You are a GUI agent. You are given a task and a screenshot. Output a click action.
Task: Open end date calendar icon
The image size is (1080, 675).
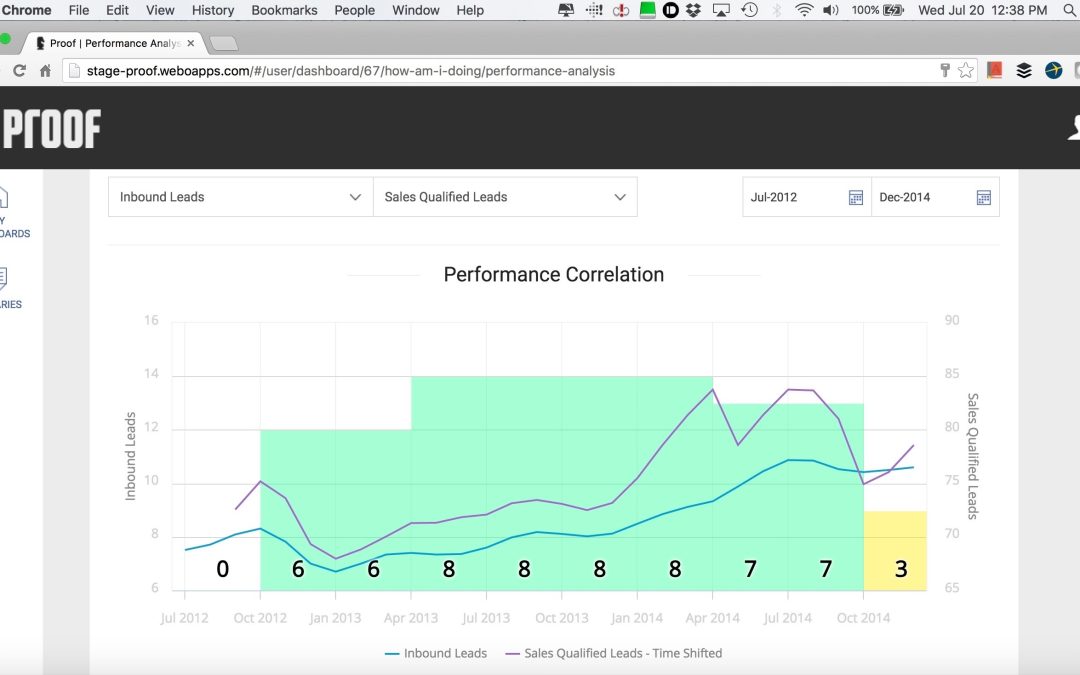point(984,198)
